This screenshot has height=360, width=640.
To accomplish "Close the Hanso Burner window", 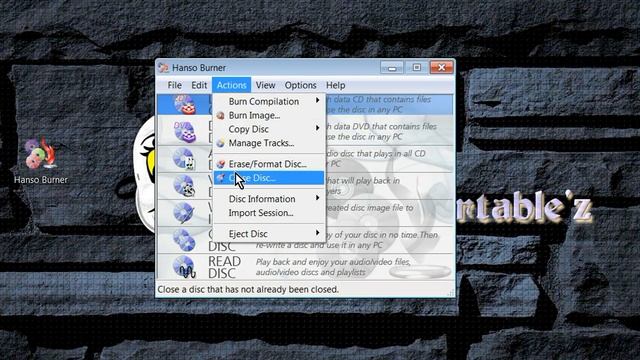I will point(441,67).
